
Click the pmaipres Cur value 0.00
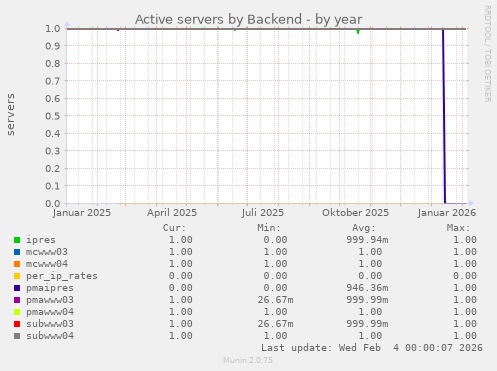pos(181,288)
